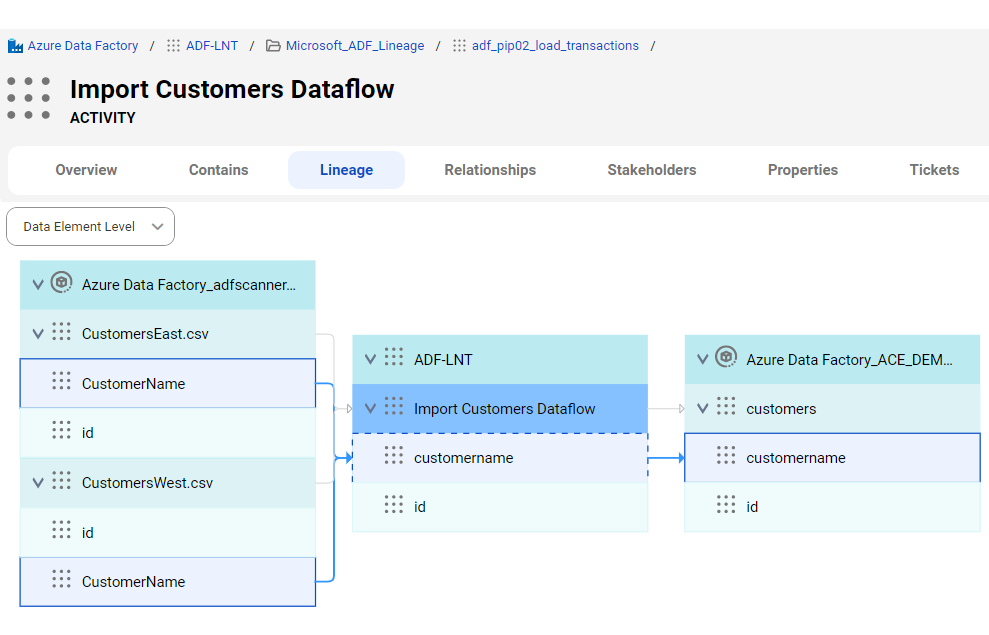Click the Import Customers Dataflow page title

pyautogui.click(x=232, y=89)
